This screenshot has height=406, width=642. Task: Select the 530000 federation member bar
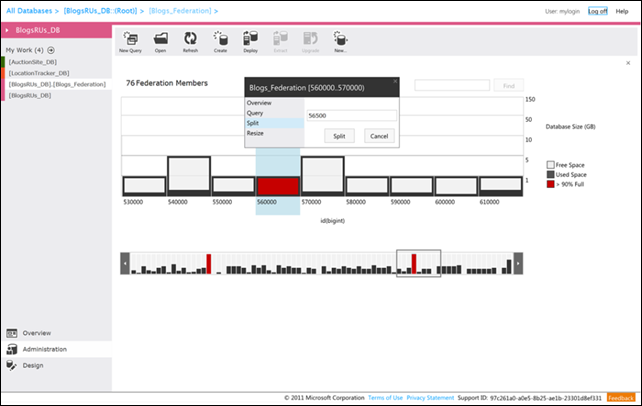pos(145,186)
